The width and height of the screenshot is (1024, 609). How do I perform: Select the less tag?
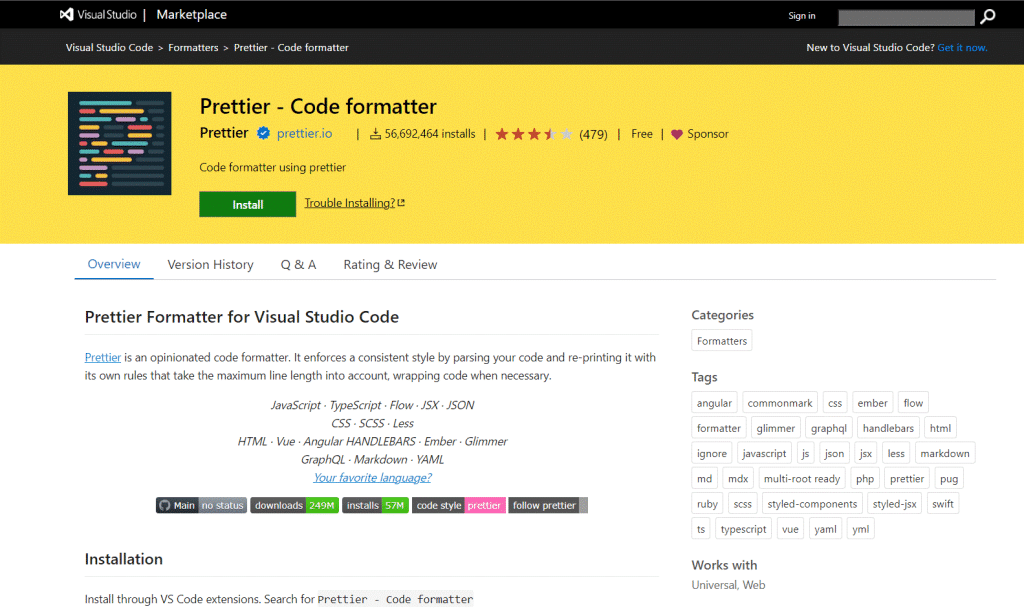(896, 453)
